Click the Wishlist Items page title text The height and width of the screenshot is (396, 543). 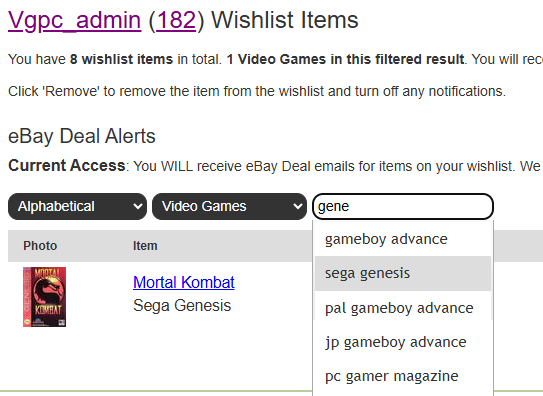click(x=285, y=20)
